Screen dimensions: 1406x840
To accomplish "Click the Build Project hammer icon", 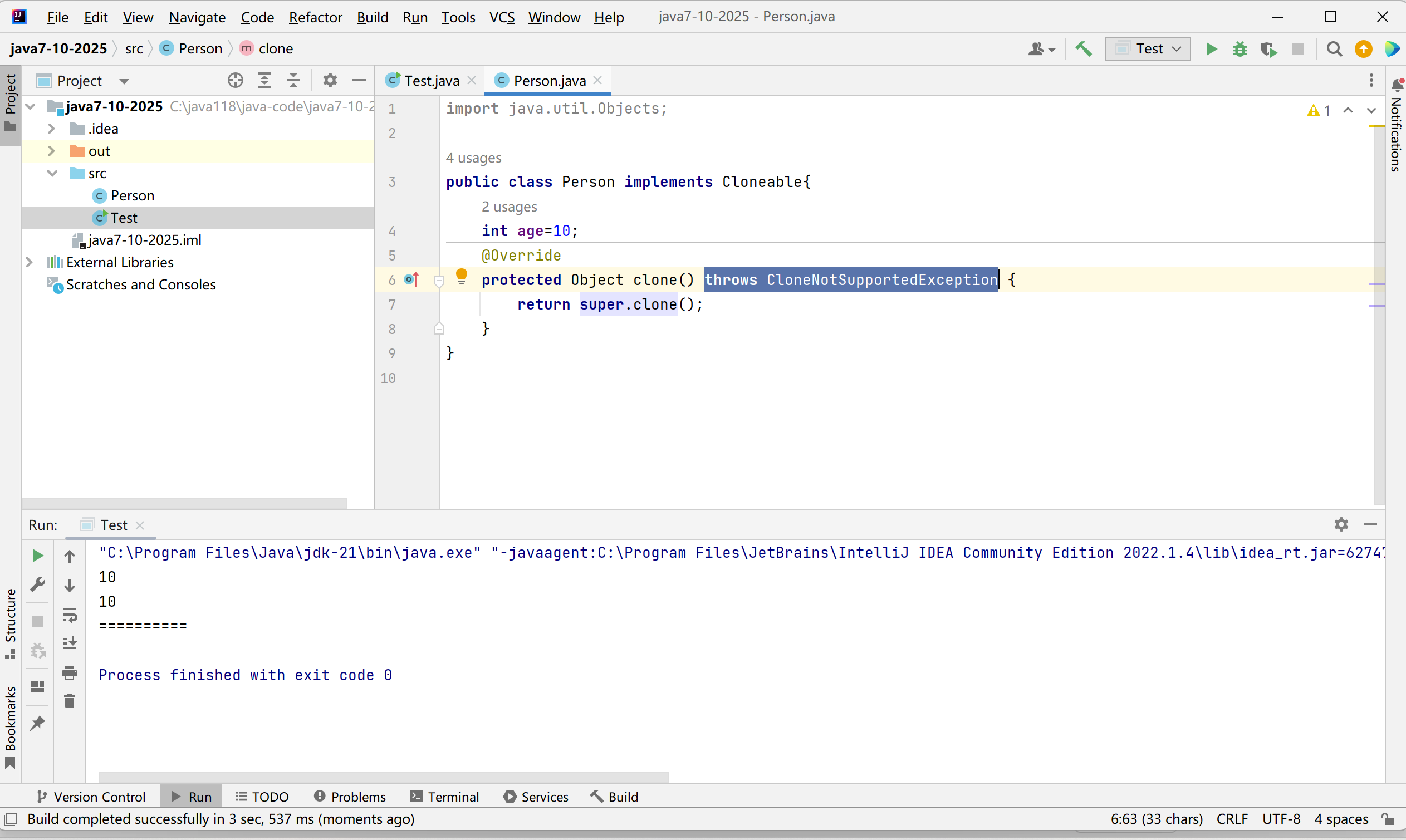I will click(1084, 48).
